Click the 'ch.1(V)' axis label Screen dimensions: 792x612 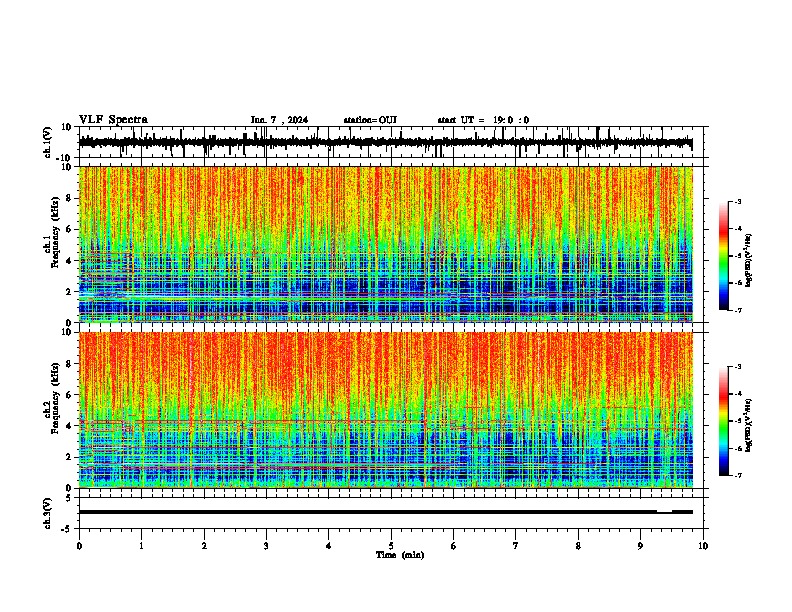click(48, 142)
